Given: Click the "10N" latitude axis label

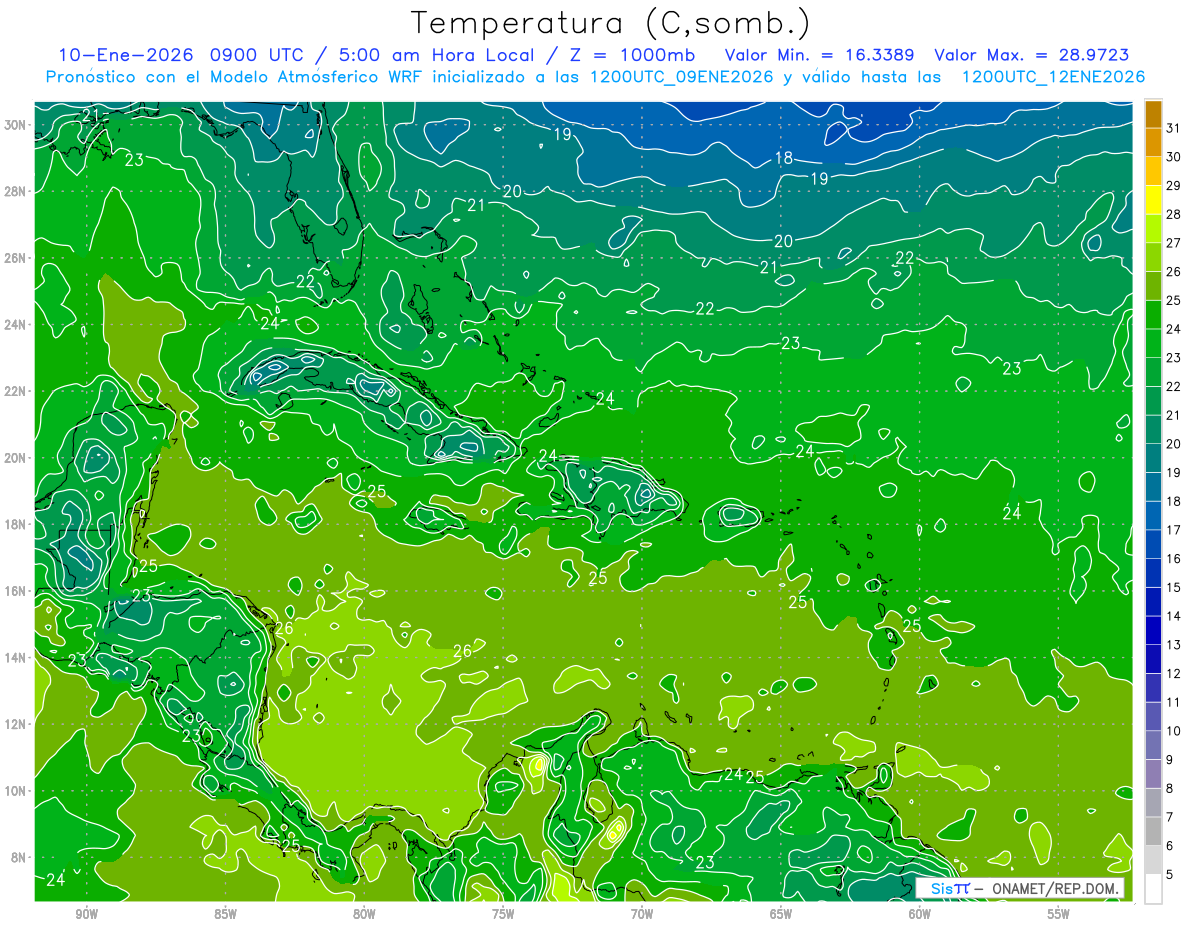Looking at the screenshot, I should tap(16, 790).
